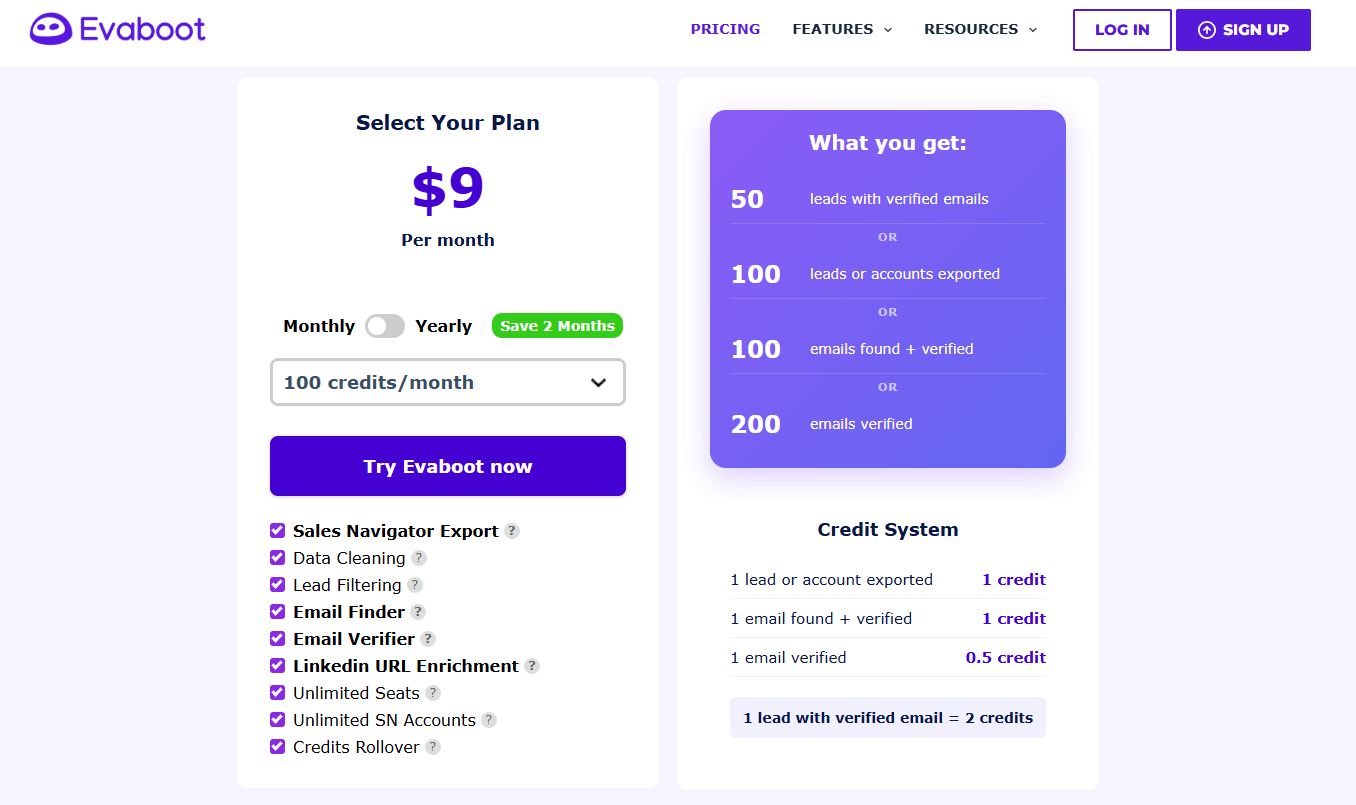This screenshot has height=805, width=1356.
Task: Click help icon beside Linkedin URL Enrichment
Action: (x=532, y=666)
